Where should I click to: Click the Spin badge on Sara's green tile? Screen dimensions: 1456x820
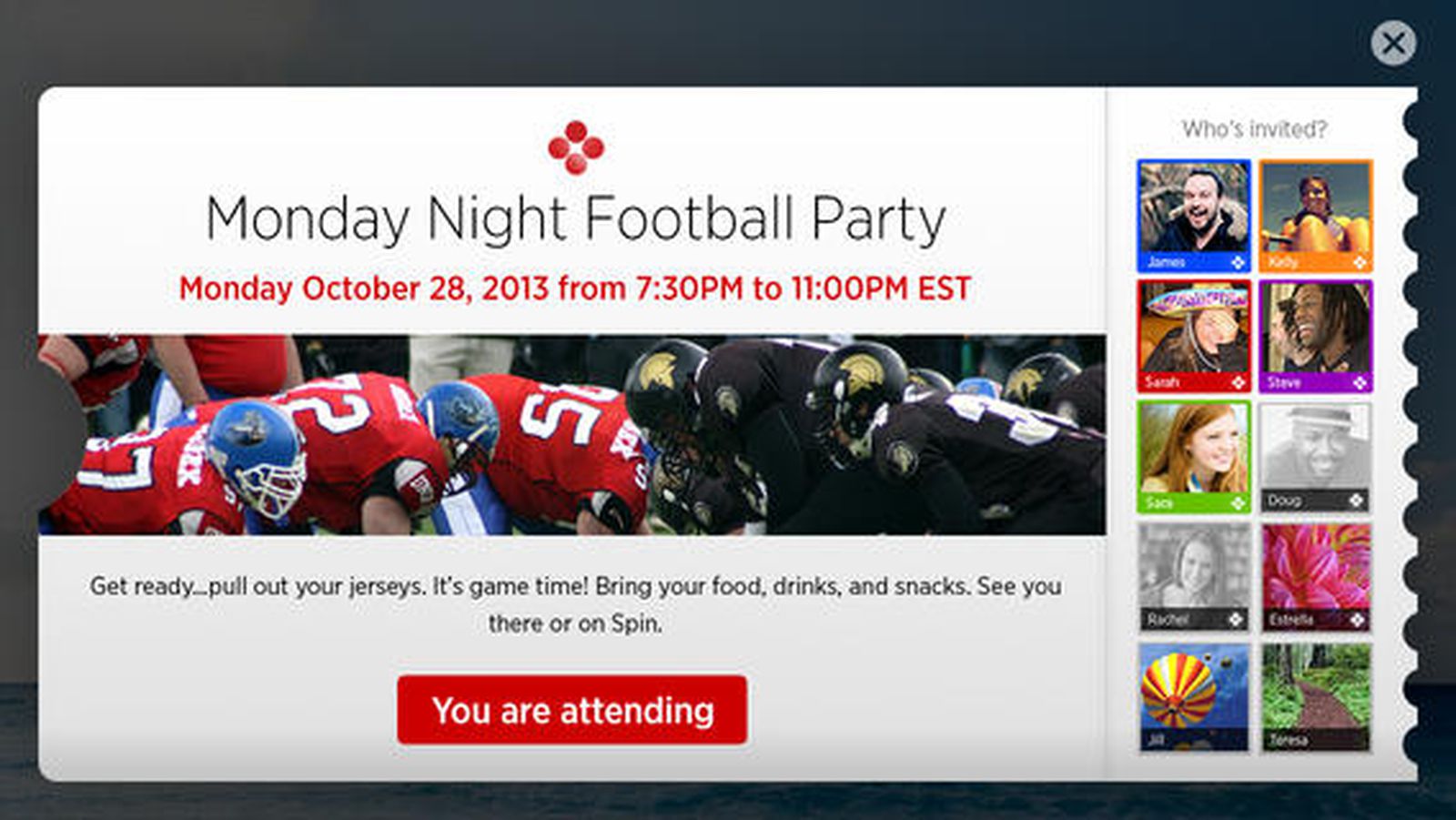pos(1240,501)
